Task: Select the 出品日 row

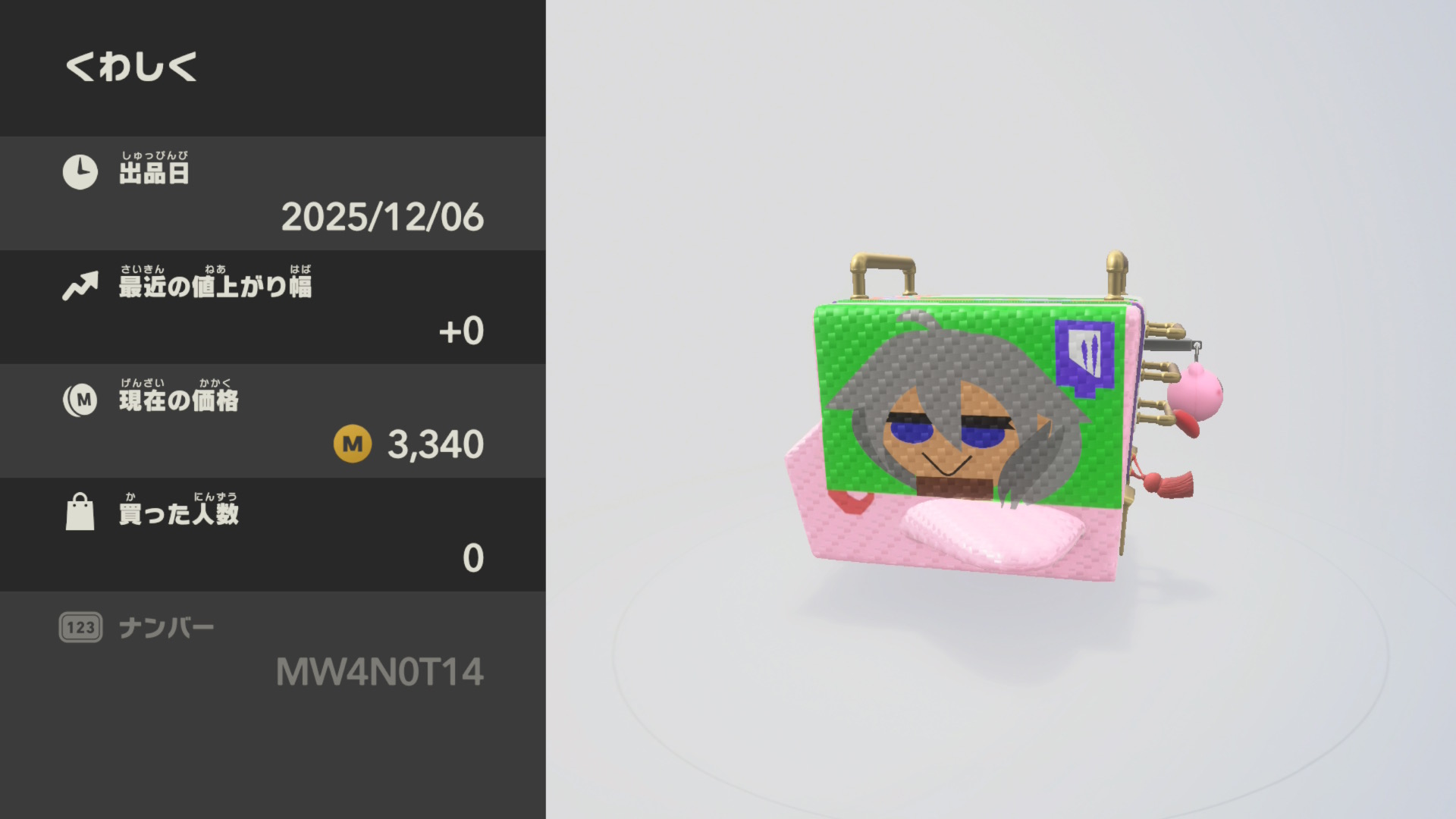Action: 273,193
